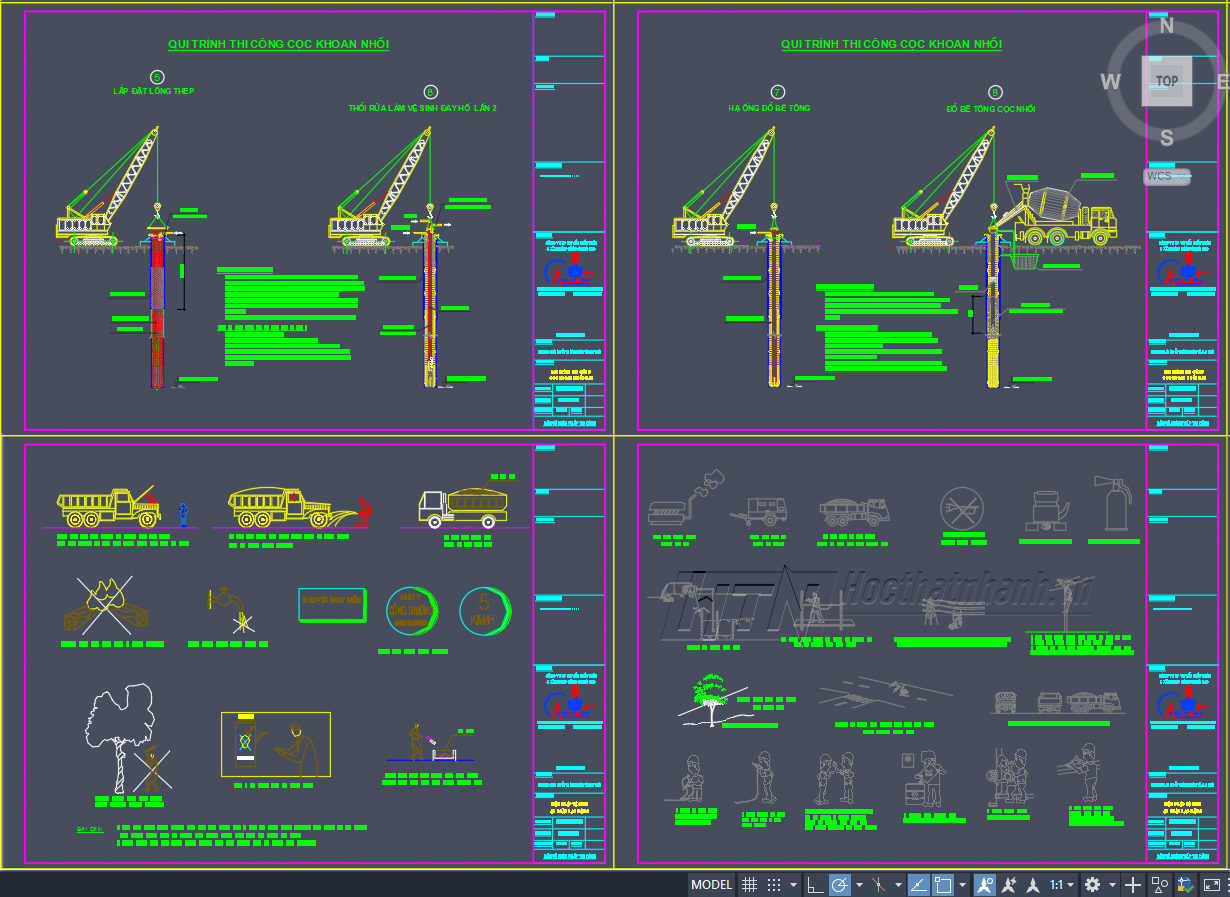Open the snap mode dropdown arrow

point(793,885)
